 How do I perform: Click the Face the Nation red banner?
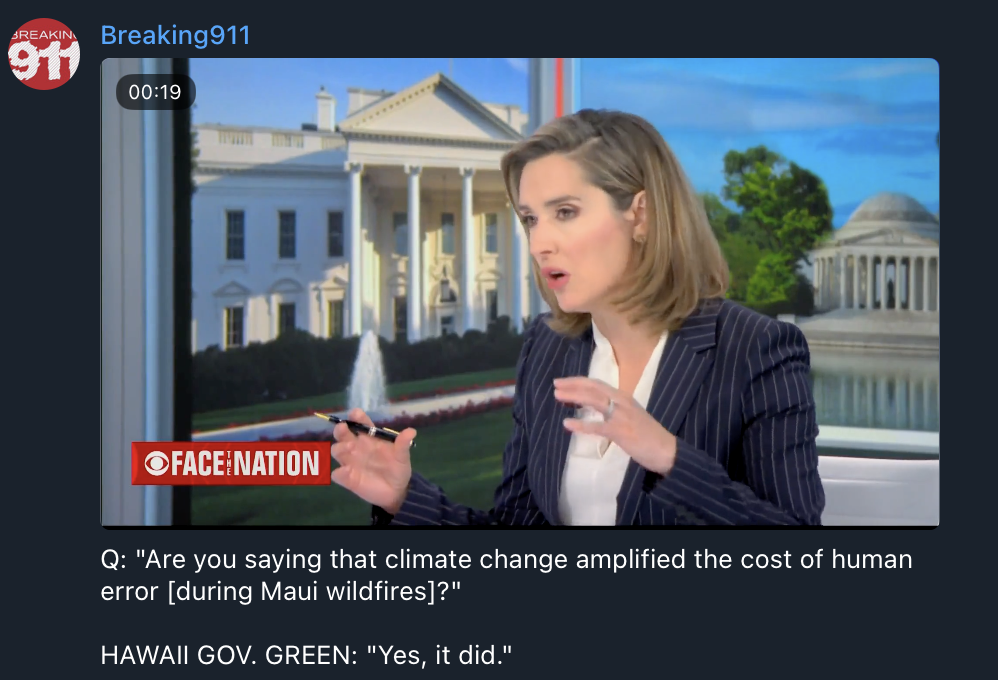pos(231,464)
